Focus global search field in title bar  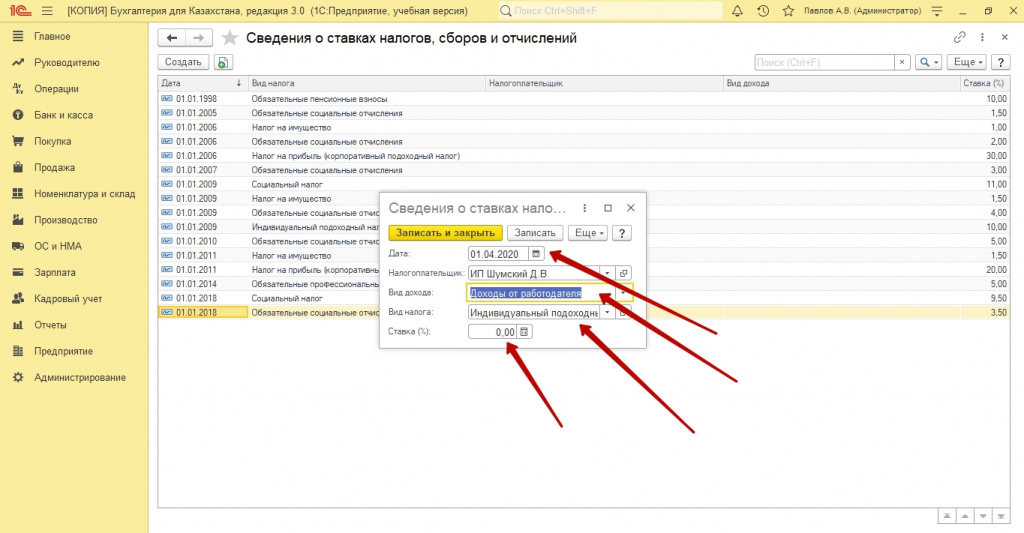click(x=611, y=11)
